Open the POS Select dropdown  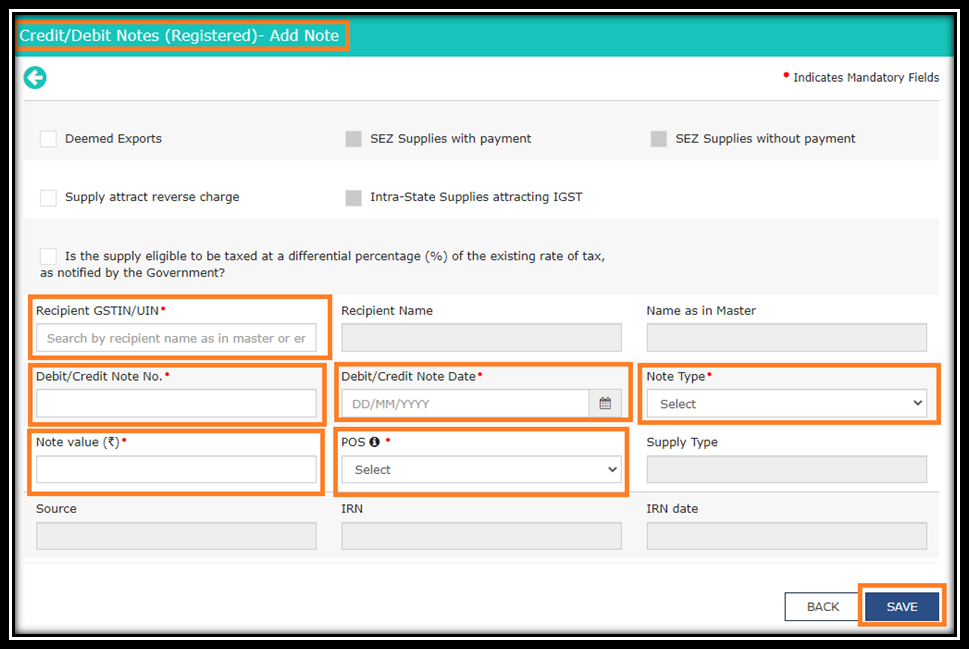point(481,470)
